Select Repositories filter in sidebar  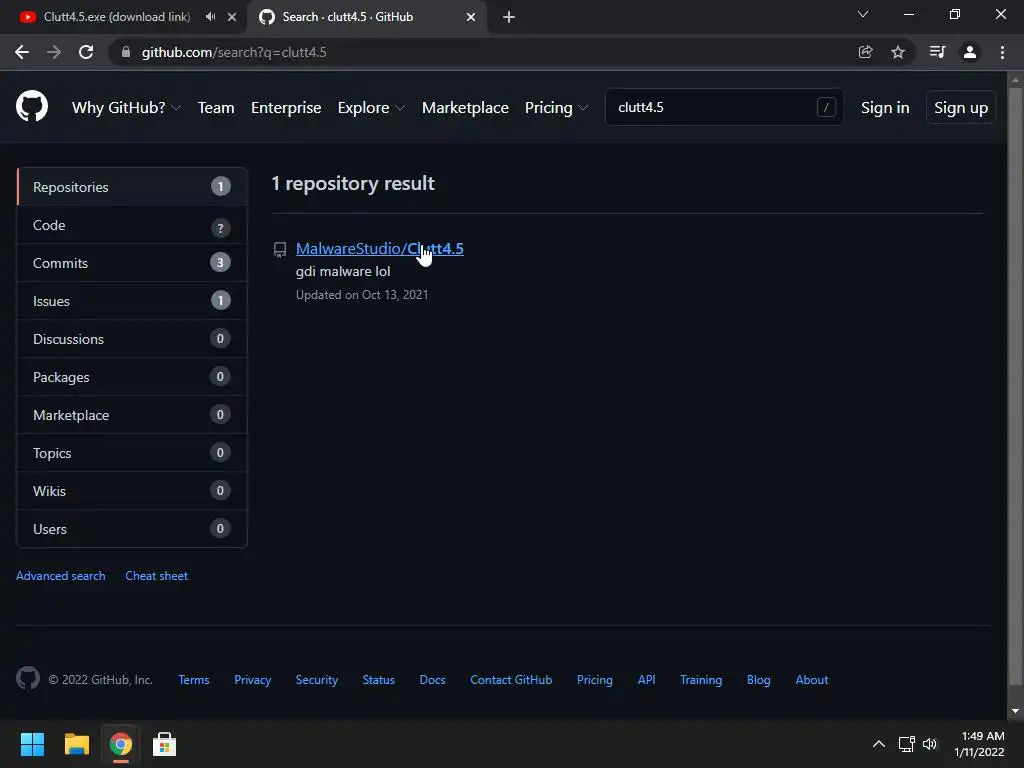pos(132,187)
